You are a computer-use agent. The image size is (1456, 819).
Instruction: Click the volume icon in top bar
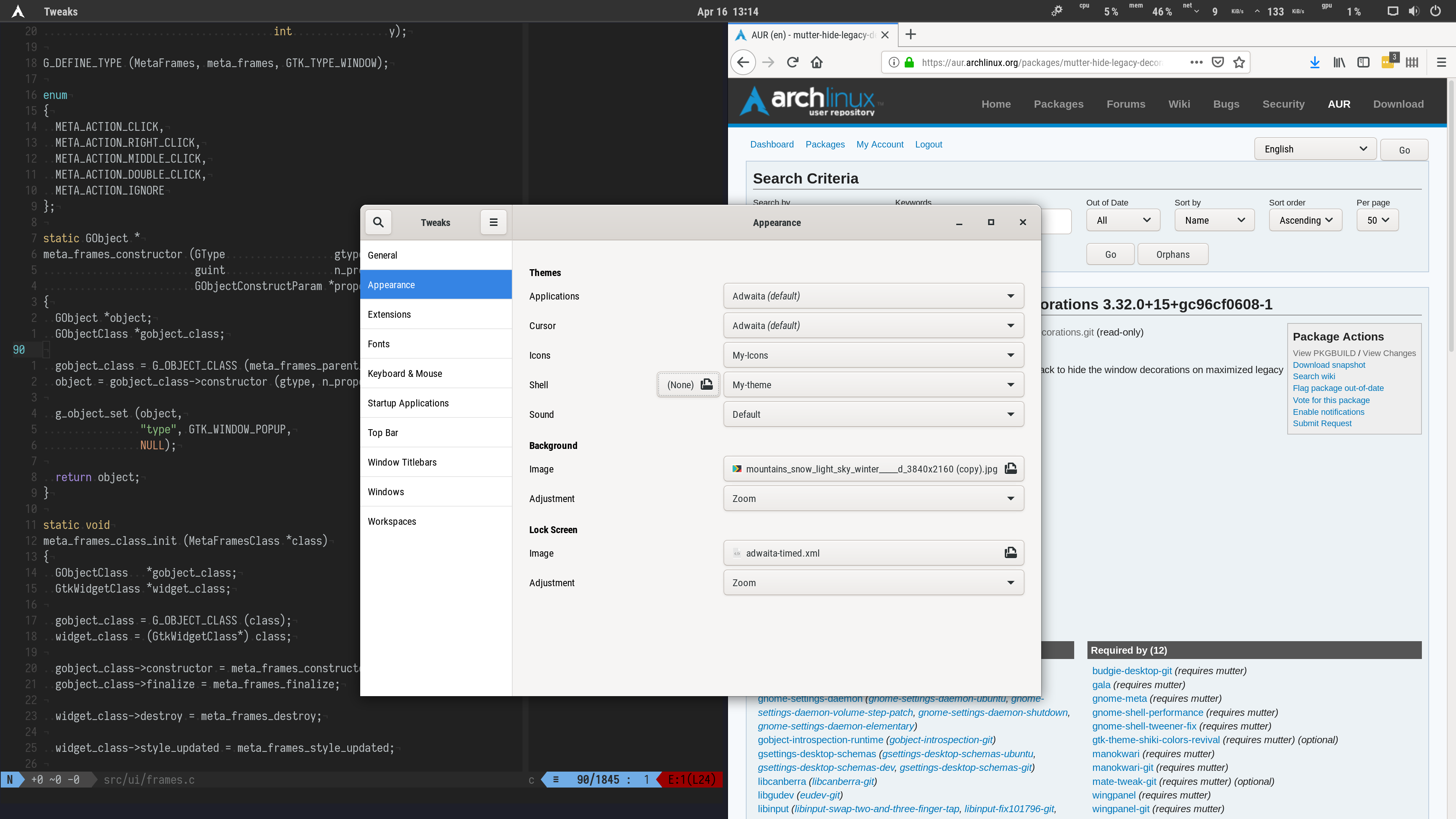tap(1414, 11)
